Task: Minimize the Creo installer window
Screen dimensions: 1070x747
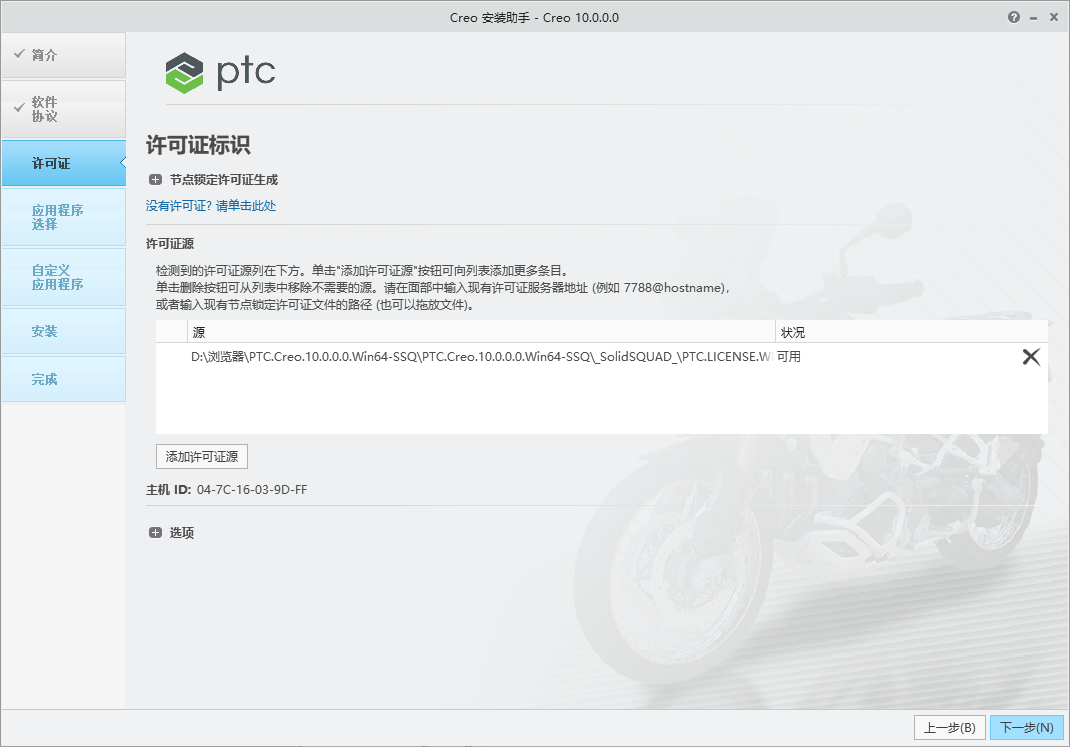Action: tap(1034, 18)
